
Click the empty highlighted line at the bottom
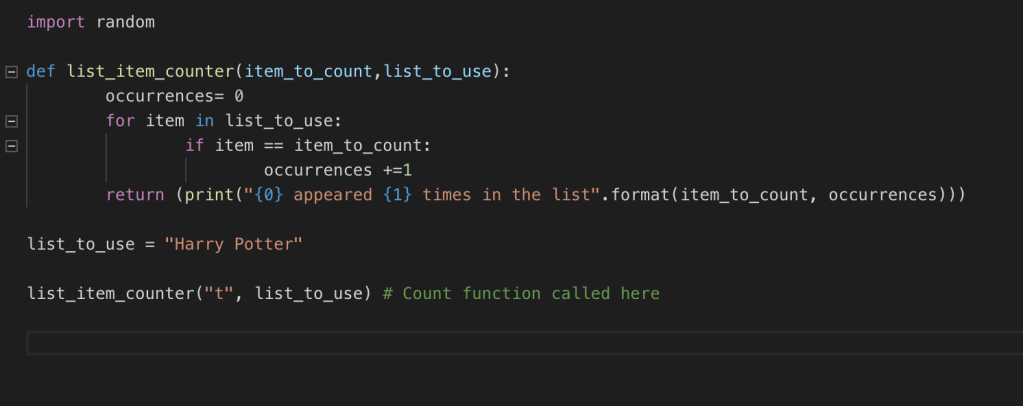(x=500, y=343)
